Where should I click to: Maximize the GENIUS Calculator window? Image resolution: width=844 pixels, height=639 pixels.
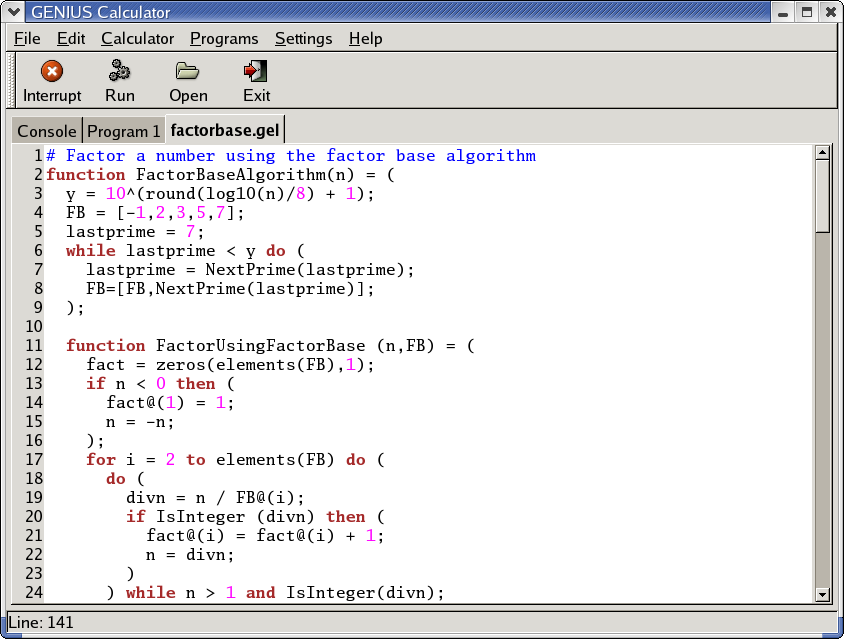tap(806, 12)
